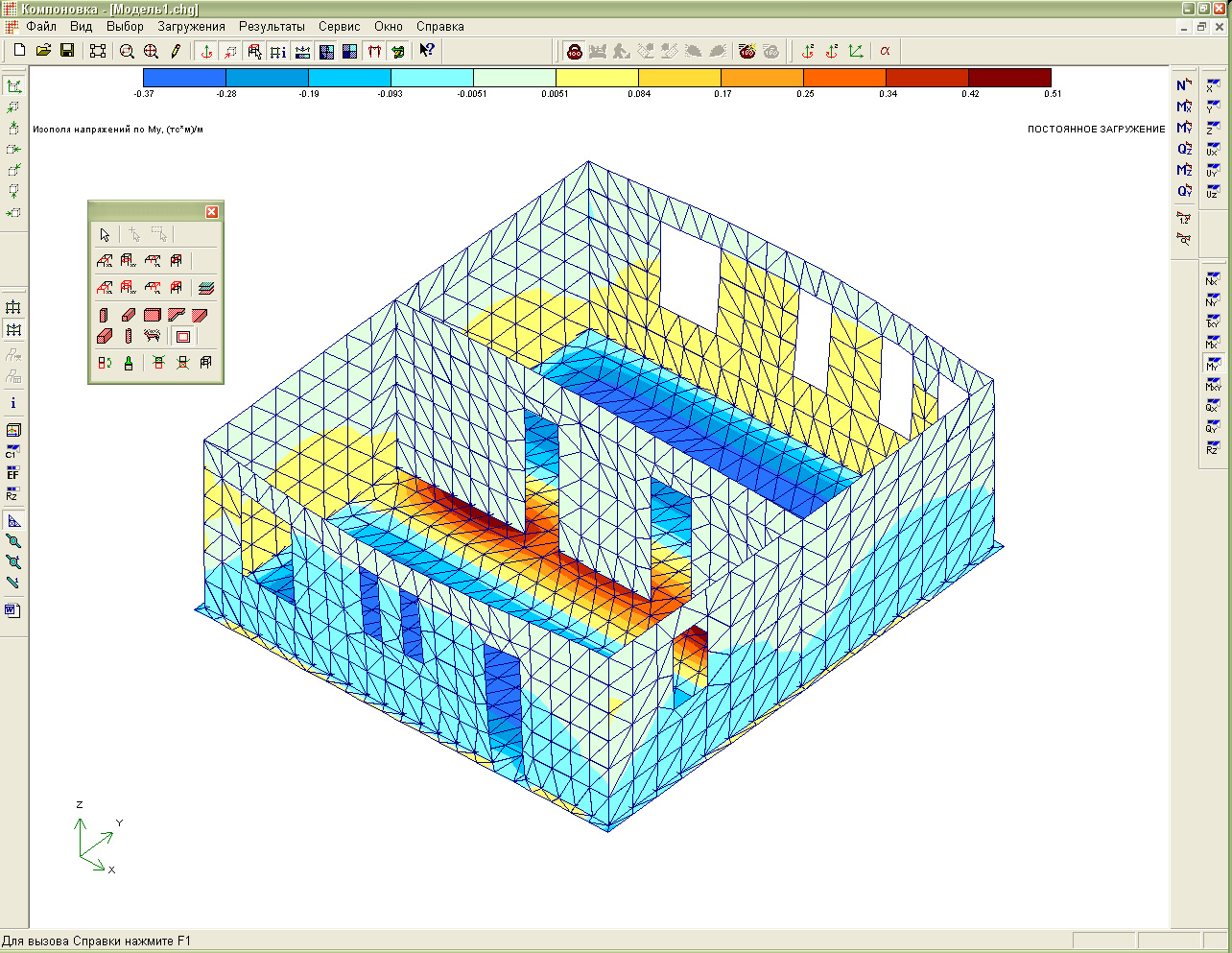Open the Файл menu
The width and height of the screenshot is (1232, 953).
click(x=41, y=27)
